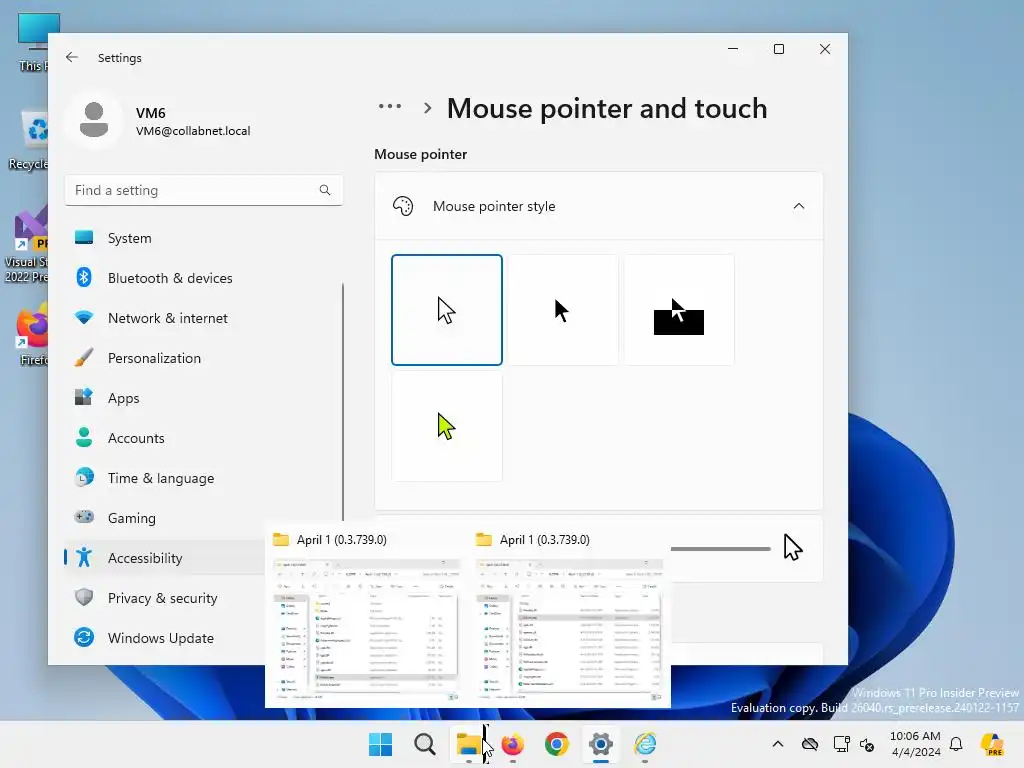The image size is (1024, 768).
Task: Select Accessibility in the sidebar
Action: pyautogui.click(x=165, y=558)
